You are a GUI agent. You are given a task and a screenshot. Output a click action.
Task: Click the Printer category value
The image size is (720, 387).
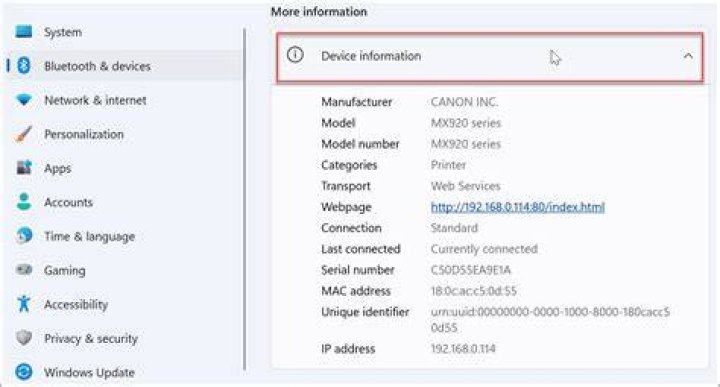[x=448, y=165]
